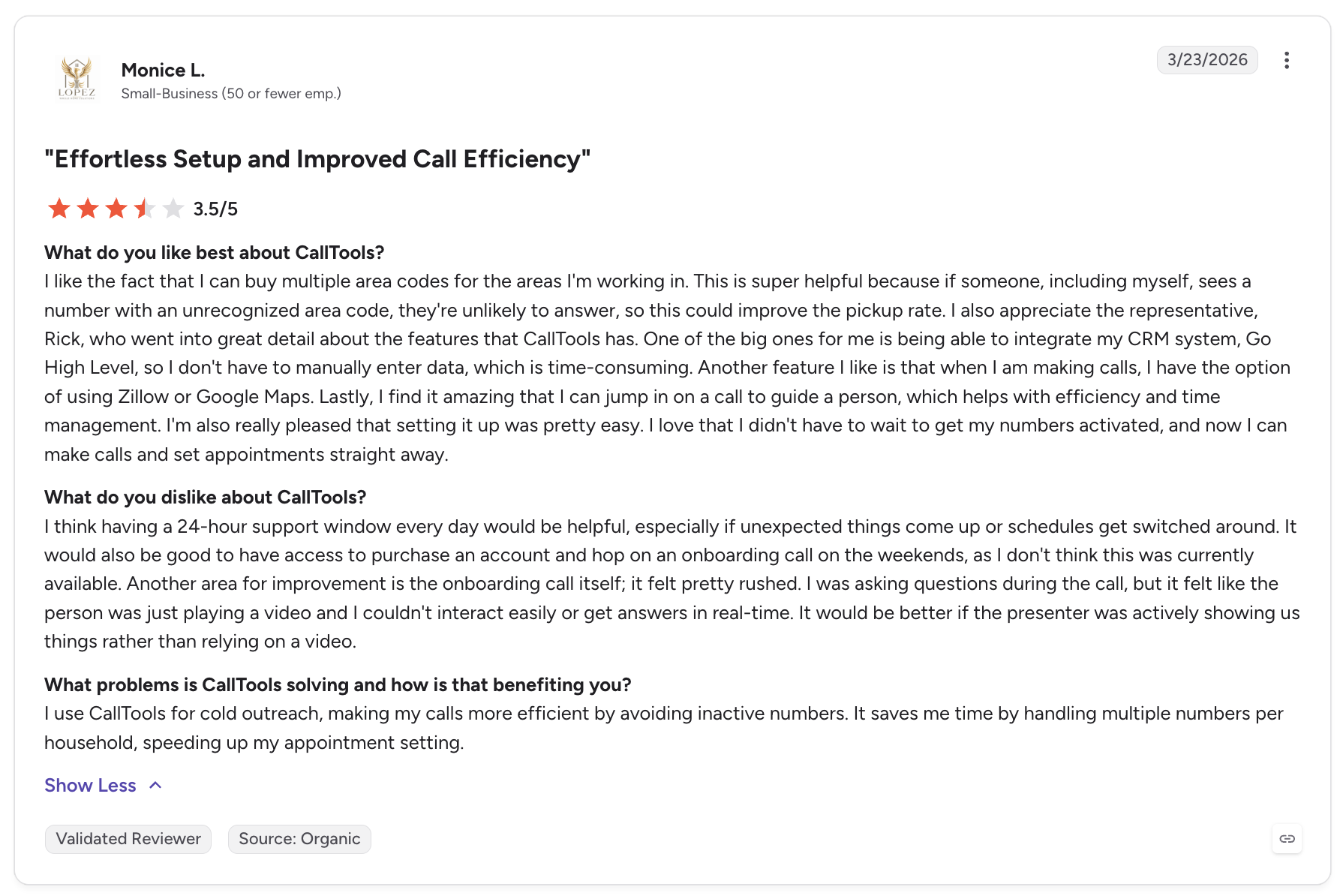
Task: Click the first rating star
Action: [x=59, y=209]
